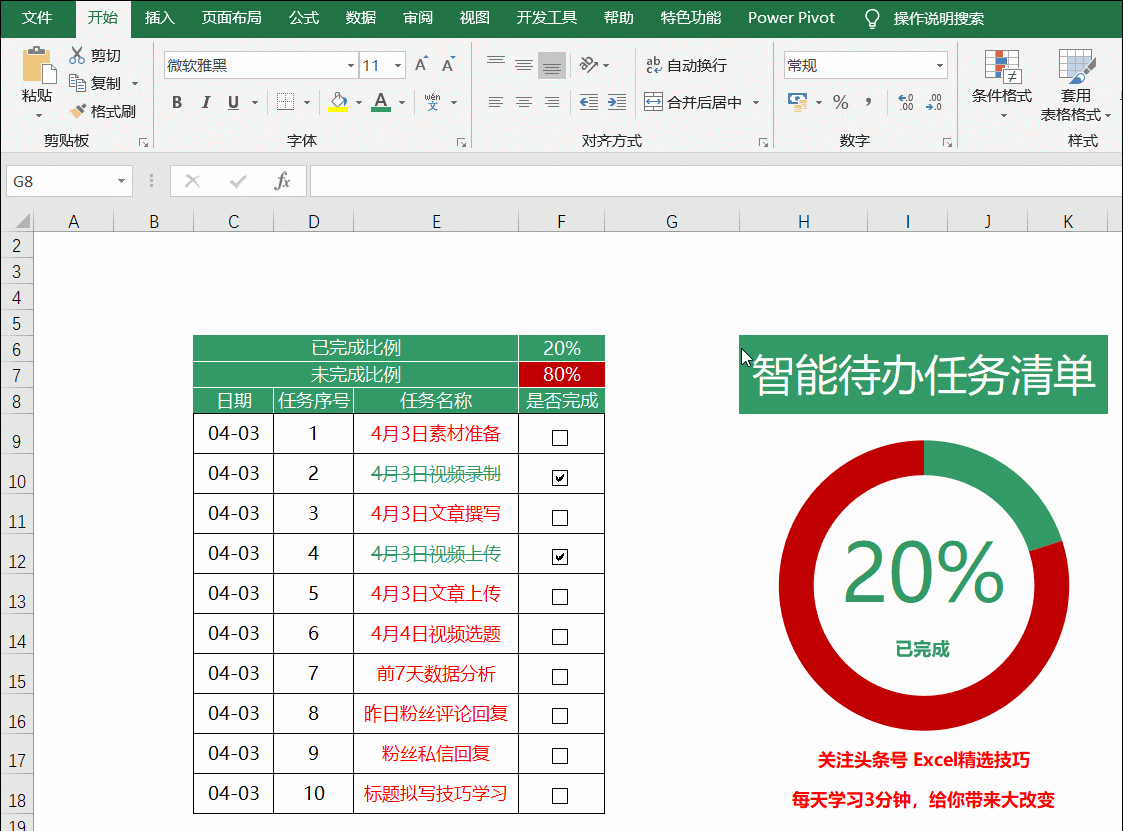This screenshot has width=1123, height=831.
Task: Click the cell borders icon
Action: pyautogui.click(x=285, y=102)
